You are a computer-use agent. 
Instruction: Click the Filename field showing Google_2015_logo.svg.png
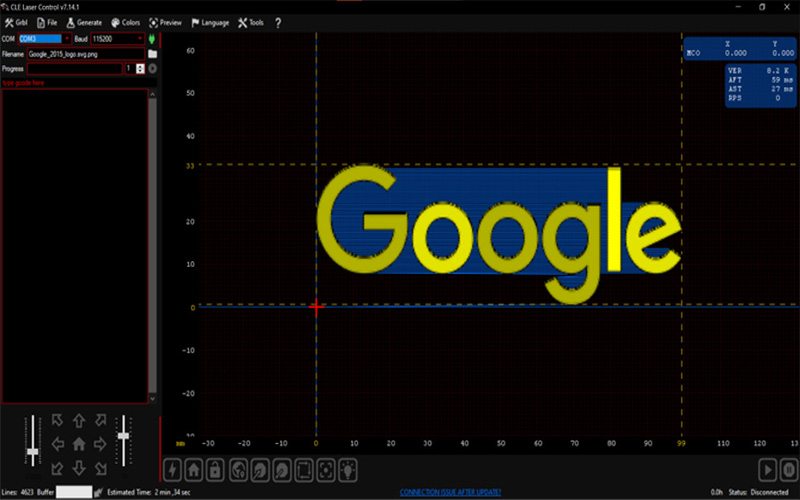pos(86,54)
